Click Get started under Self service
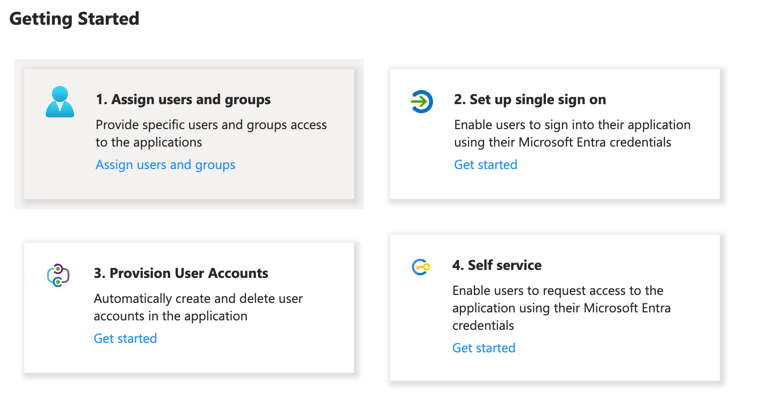The width and height of the screenshot is (780, 412). [x=484, y=348]
